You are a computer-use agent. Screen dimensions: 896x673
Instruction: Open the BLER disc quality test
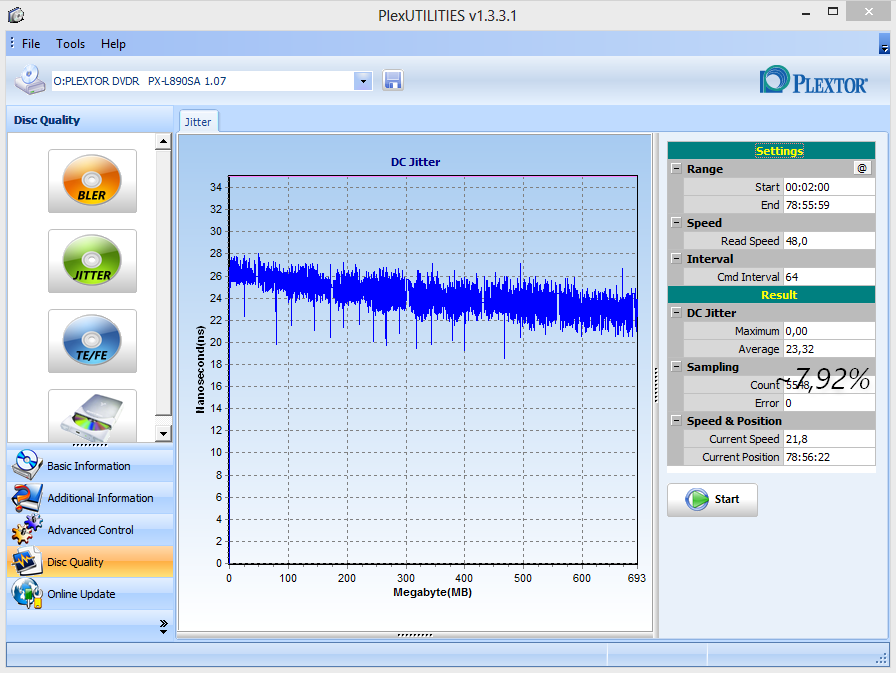92,181
